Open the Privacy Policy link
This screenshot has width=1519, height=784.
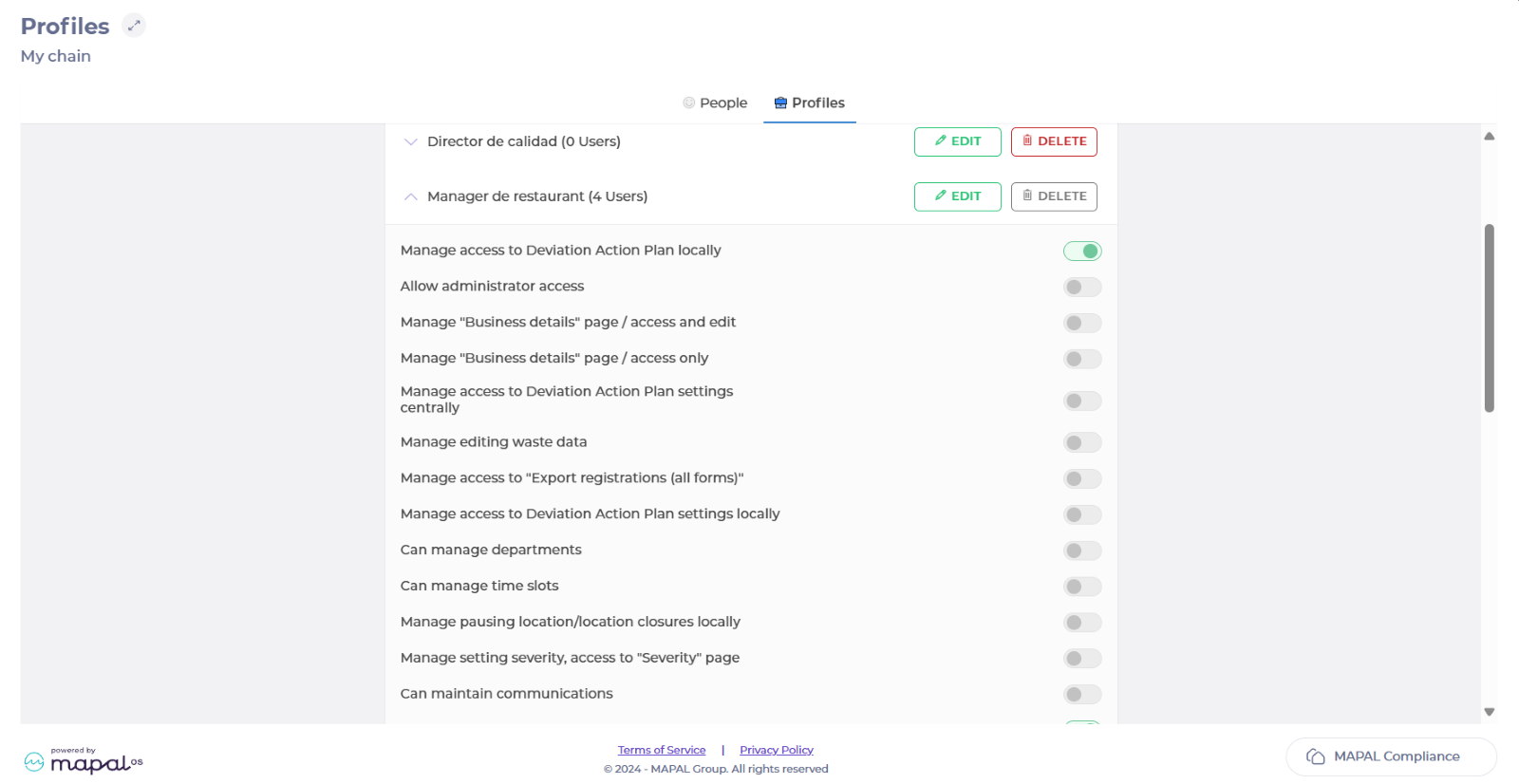tap(777, 750)
